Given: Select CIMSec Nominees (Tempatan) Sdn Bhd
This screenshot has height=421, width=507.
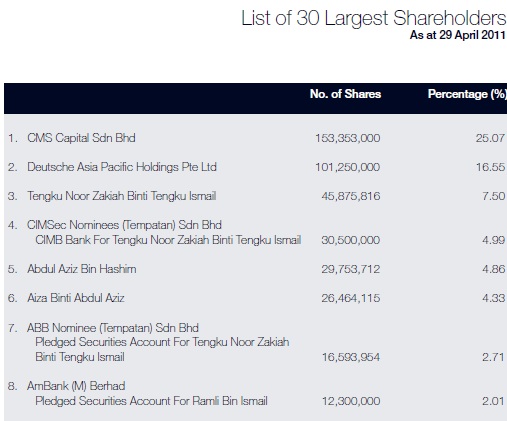Looking at the screenshot, I should pyautogui.click(x=124, y=225).
